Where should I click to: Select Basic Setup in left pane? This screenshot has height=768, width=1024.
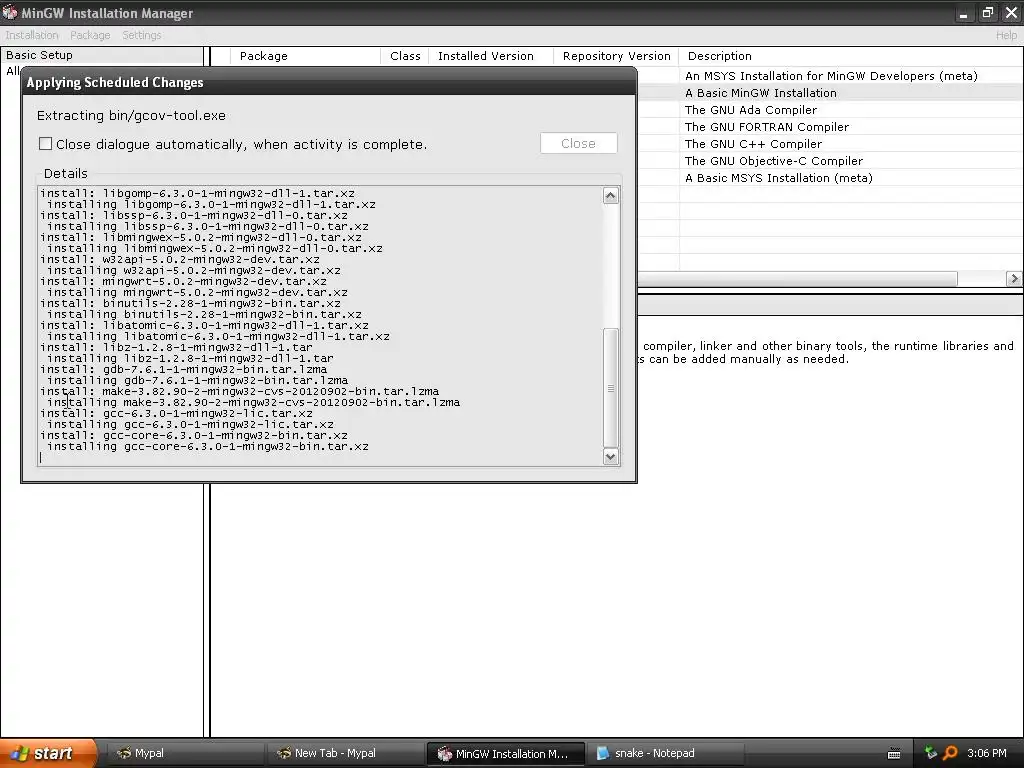(x=39, y=56)
